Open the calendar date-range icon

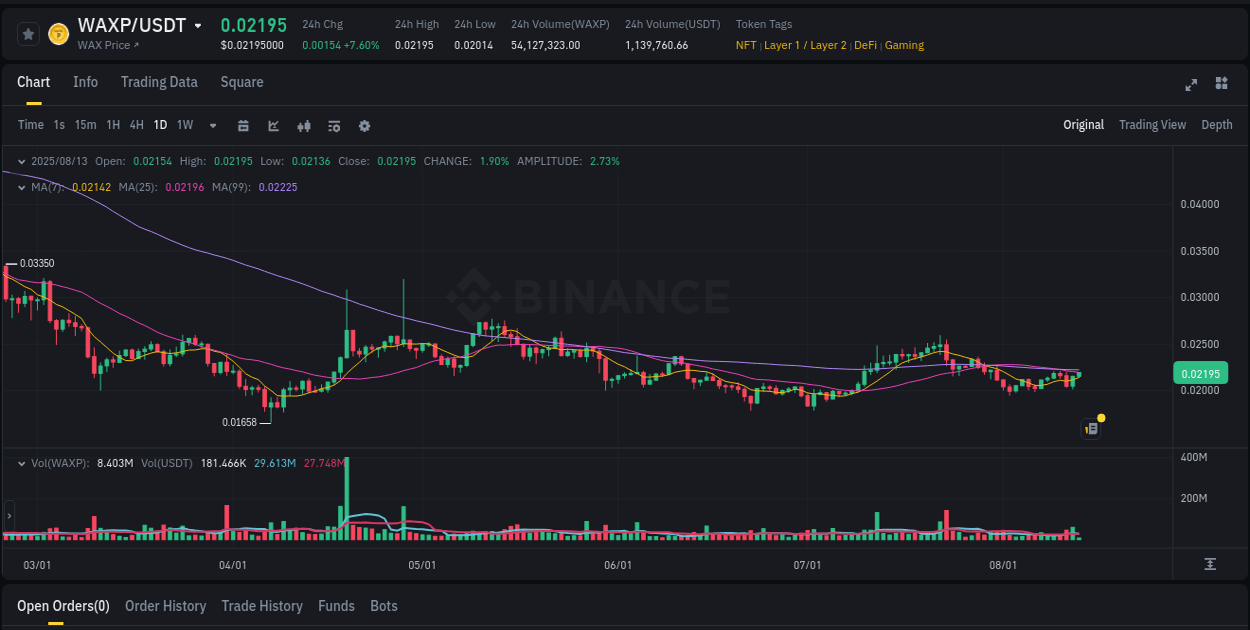click(x=243, y=126)
